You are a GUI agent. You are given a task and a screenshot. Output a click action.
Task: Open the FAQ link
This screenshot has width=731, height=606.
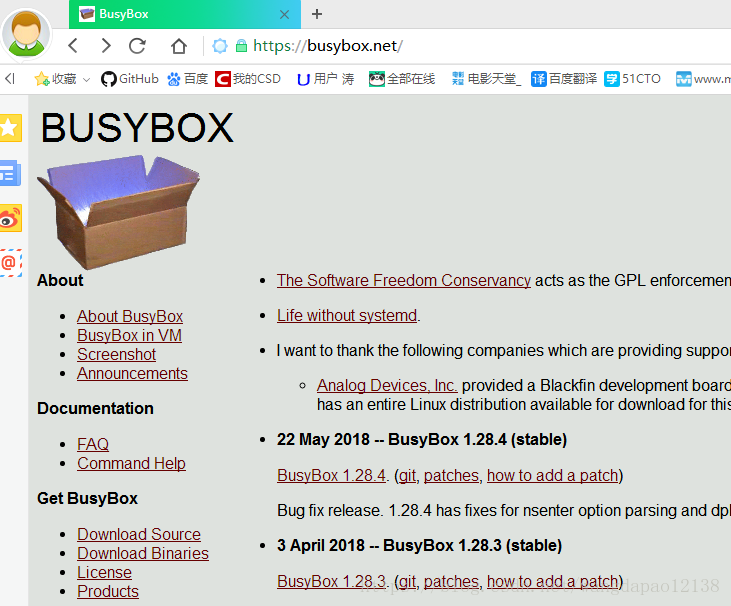(x=93, y=444)
